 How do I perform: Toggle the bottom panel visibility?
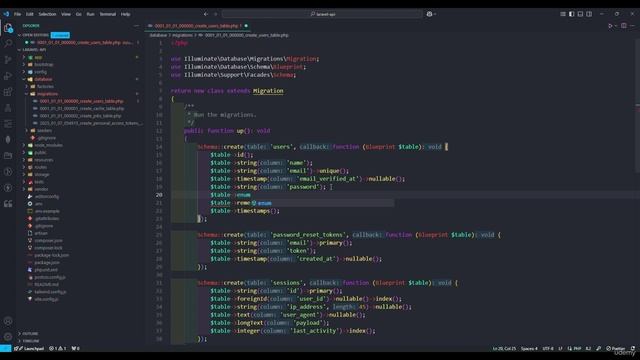coord(580,14)
